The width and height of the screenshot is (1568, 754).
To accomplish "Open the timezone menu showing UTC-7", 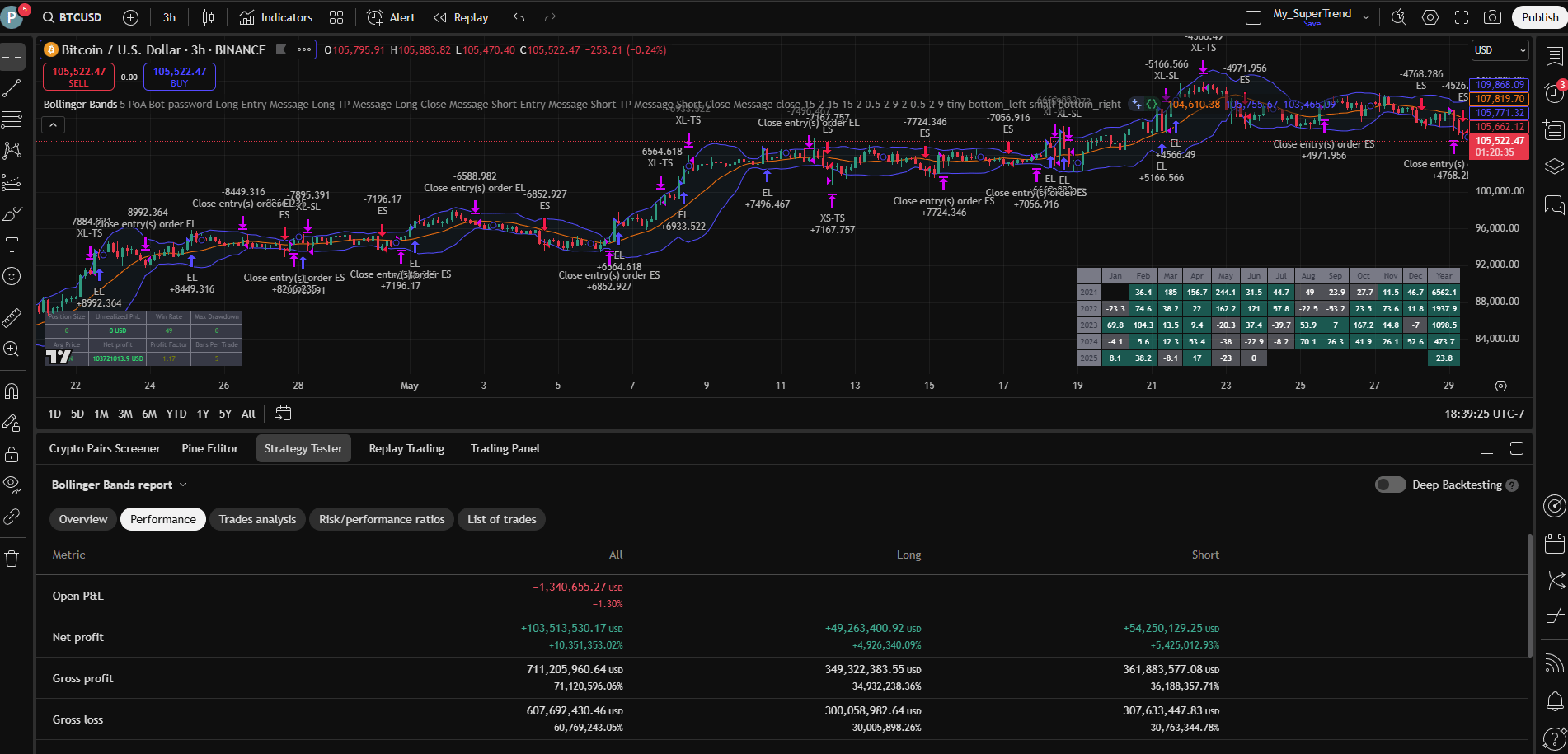I will click(1484, 414).
